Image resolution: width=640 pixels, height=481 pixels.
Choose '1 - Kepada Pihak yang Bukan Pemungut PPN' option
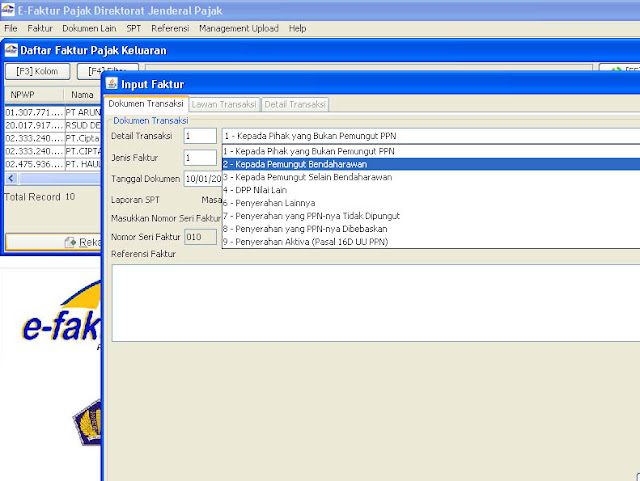(x=431, y=151)
